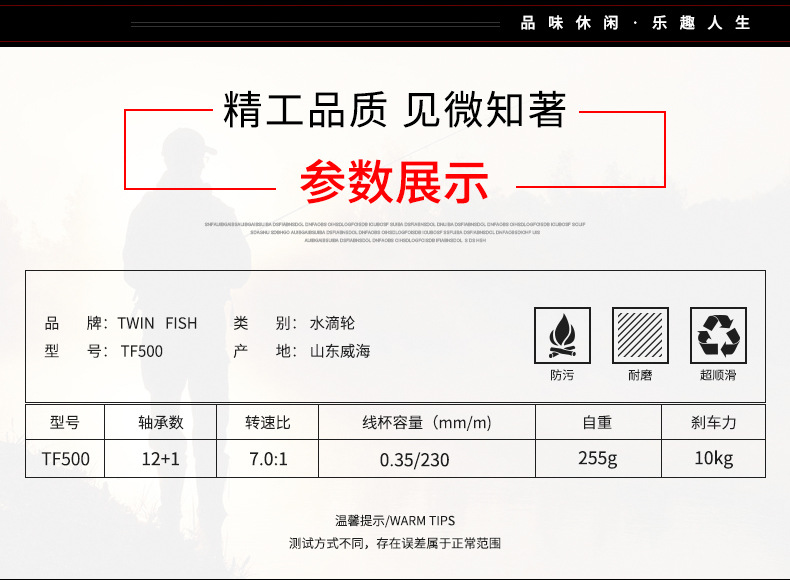Click the 线杯容量 (mm/m) table header
This screenshot has width=790, height=580.
pos(427,422)
